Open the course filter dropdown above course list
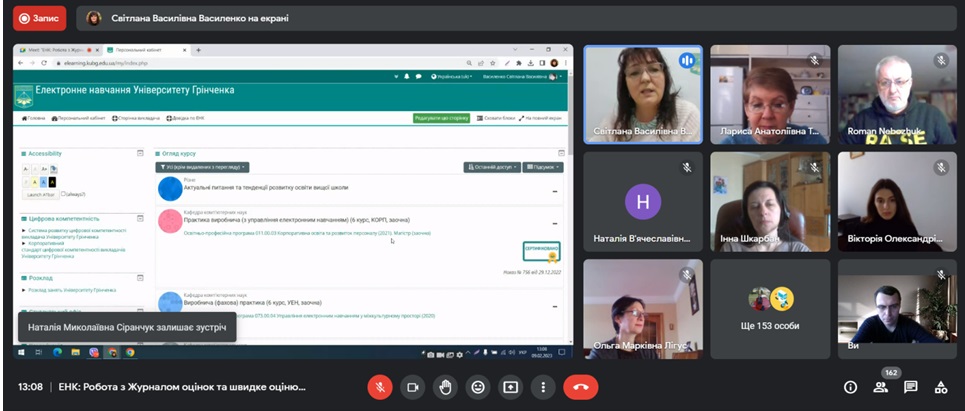This screenshot has height=411, width=965. (203, 167)
